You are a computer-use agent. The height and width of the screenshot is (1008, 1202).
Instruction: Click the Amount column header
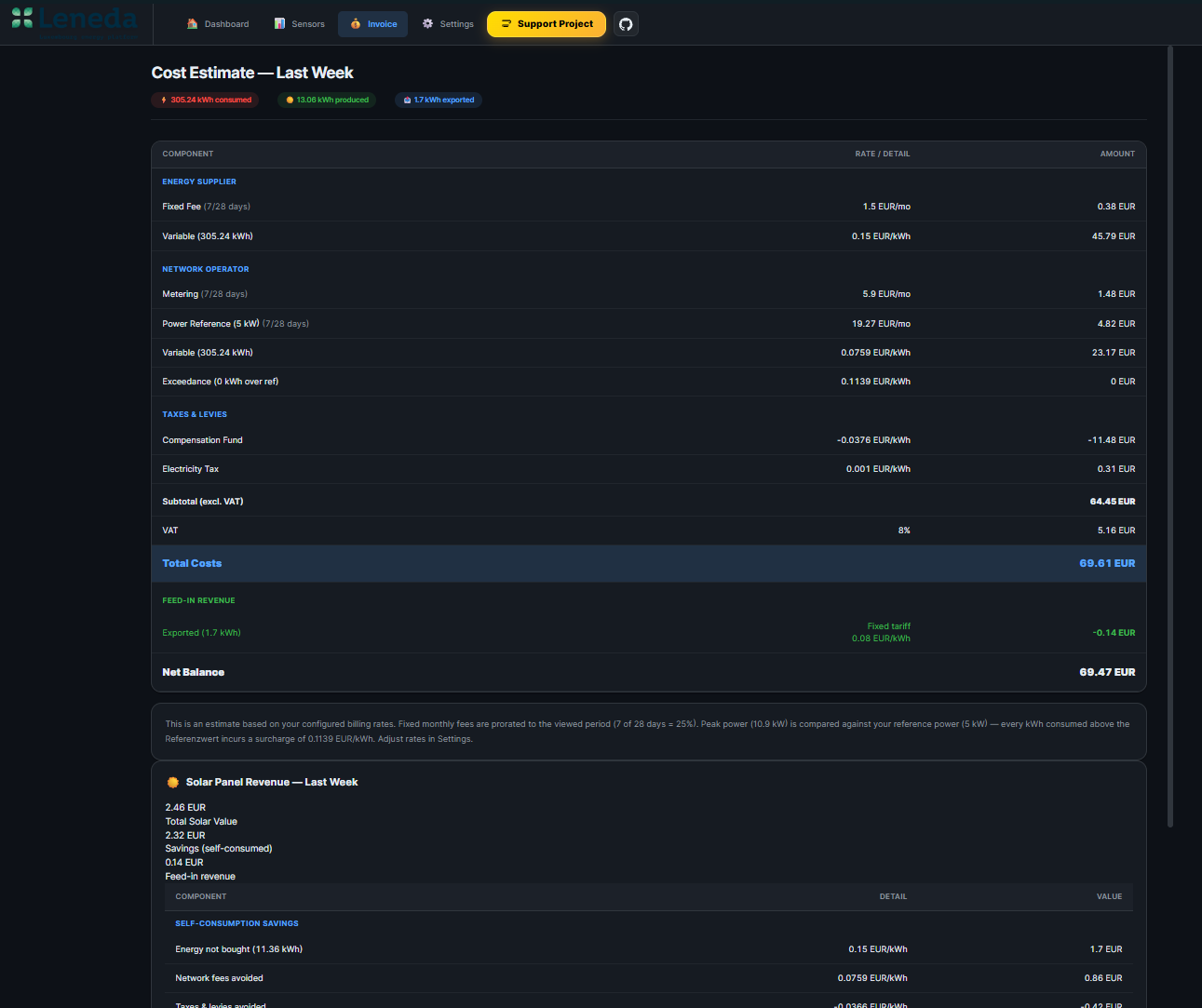[x=1117, y=154]
